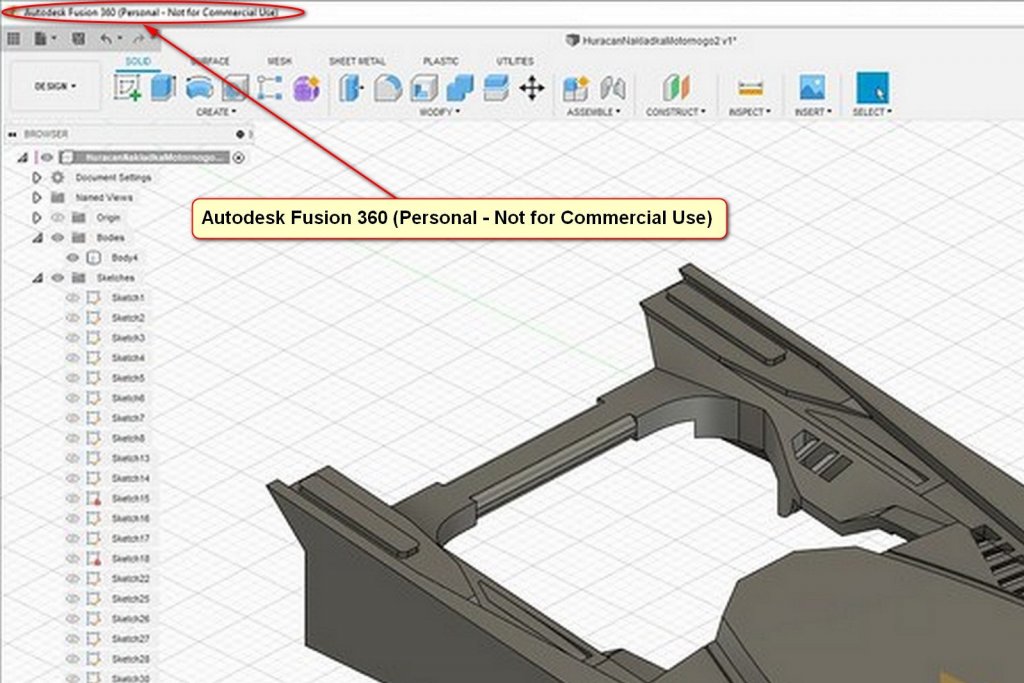The height and width of the screenshot is (683, 1024).
Task: Click the New Component icon above Assemble
Action: (575, 88)
